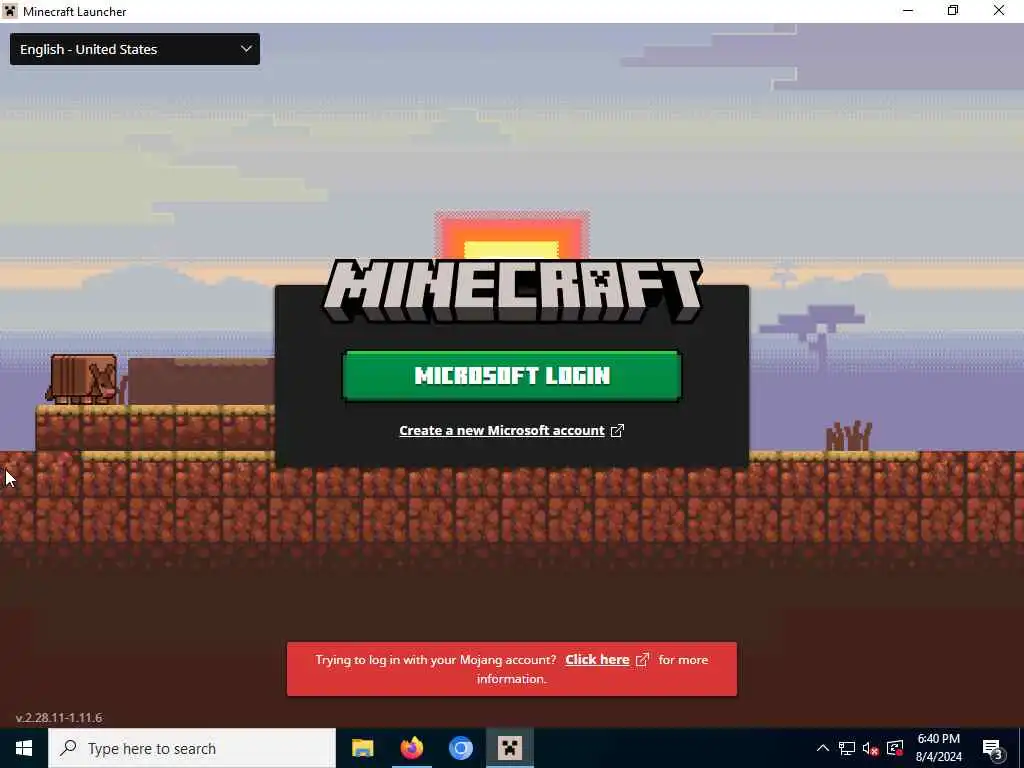This screenshot has height=768, width=1024.
Task: Minimize the Minecraft Launcher window
Action: (908, 11)
